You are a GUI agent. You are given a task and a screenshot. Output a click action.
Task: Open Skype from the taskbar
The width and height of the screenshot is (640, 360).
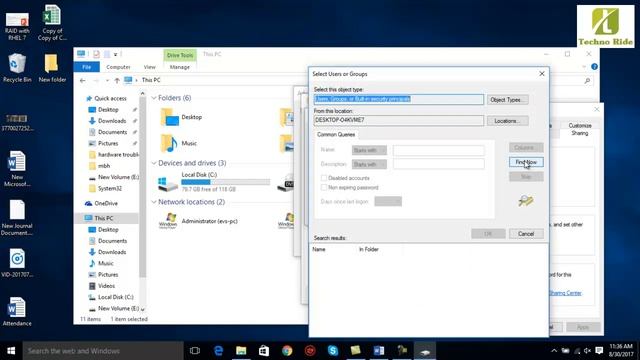333,351
